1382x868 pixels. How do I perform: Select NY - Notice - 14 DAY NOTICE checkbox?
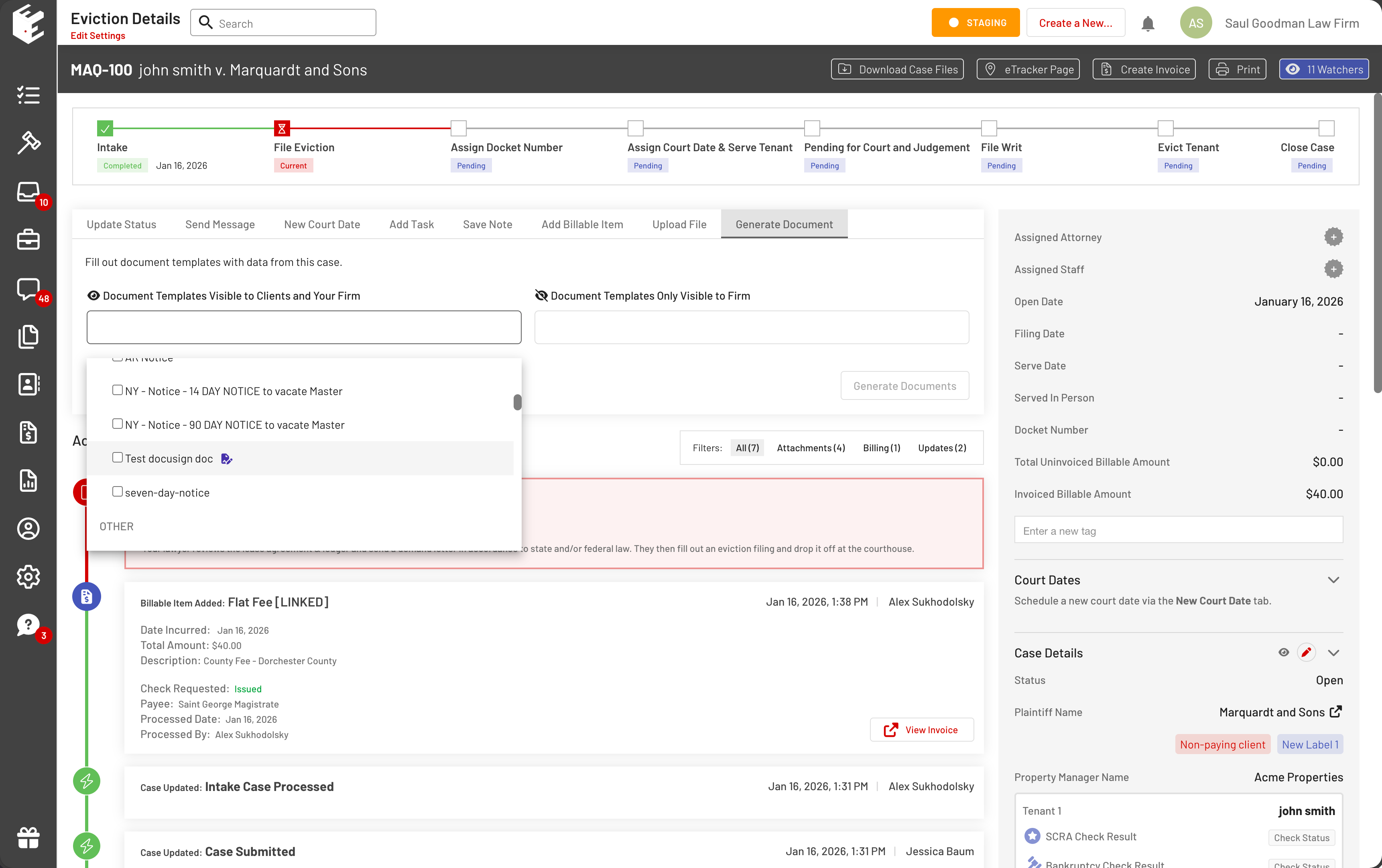118,390
